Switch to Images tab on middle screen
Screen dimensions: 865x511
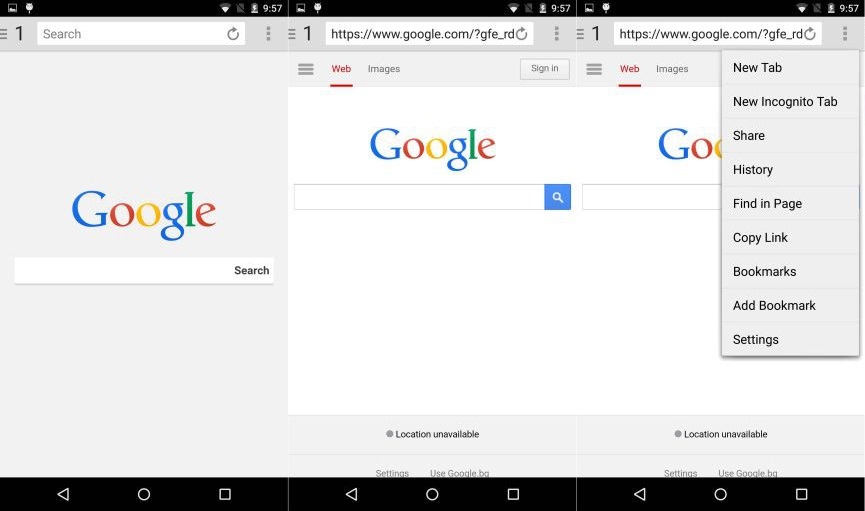[384, 69]
